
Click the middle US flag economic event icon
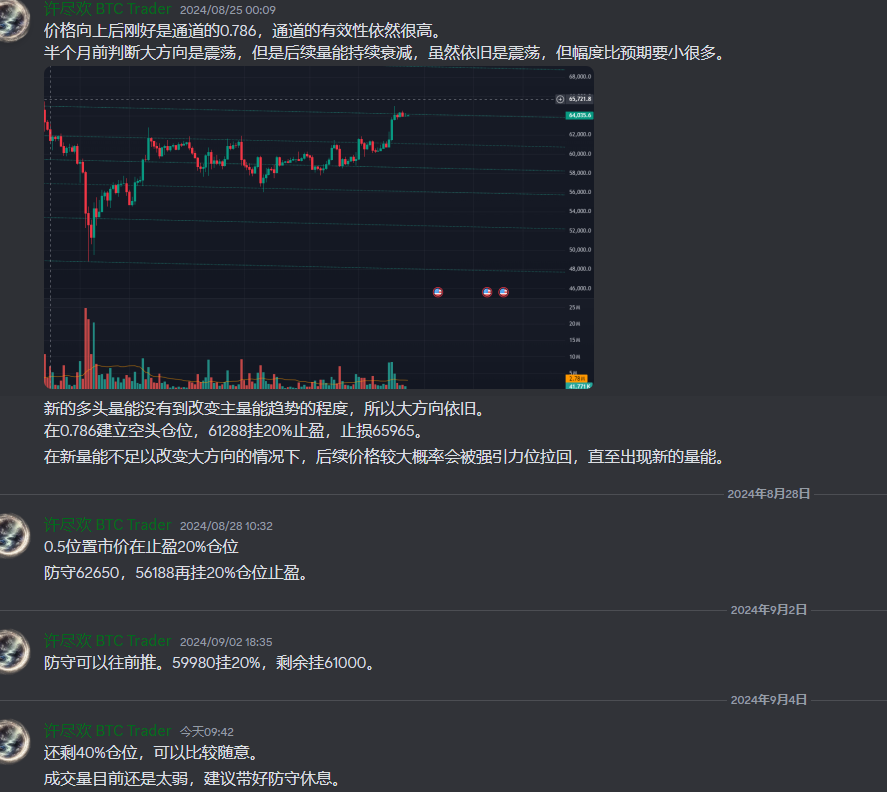click(x=487, y=291)
